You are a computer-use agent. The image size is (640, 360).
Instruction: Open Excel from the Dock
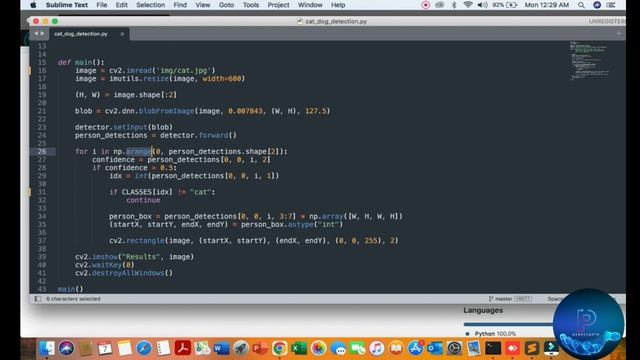(299, 348)
